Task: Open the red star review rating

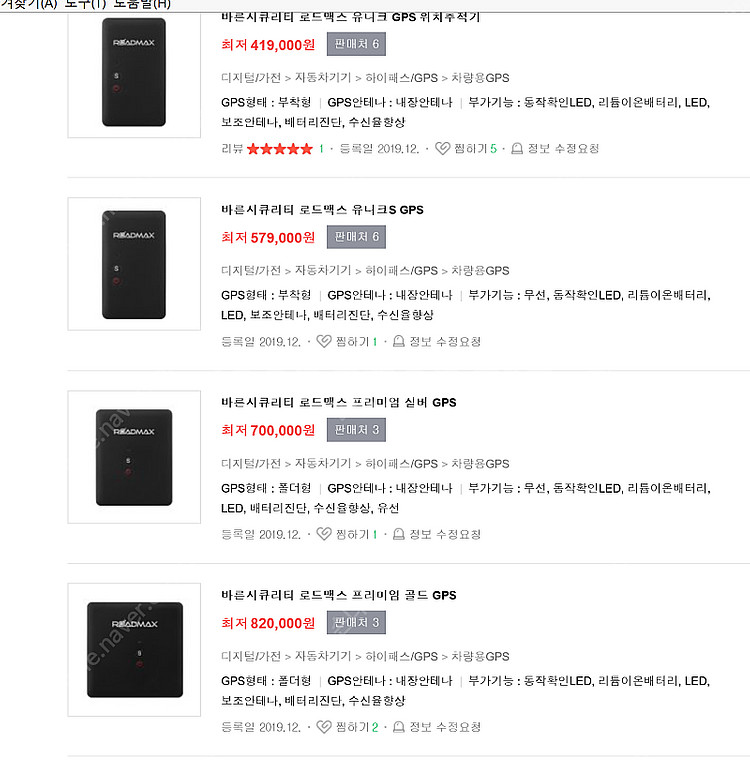Action: [280, 149]
